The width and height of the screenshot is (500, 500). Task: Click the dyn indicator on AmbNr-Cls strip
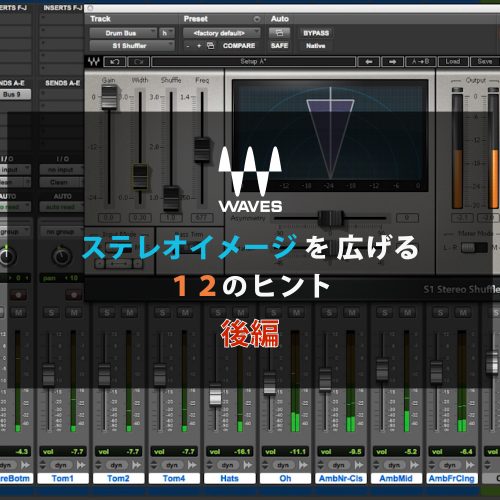(x=339, y=465)
